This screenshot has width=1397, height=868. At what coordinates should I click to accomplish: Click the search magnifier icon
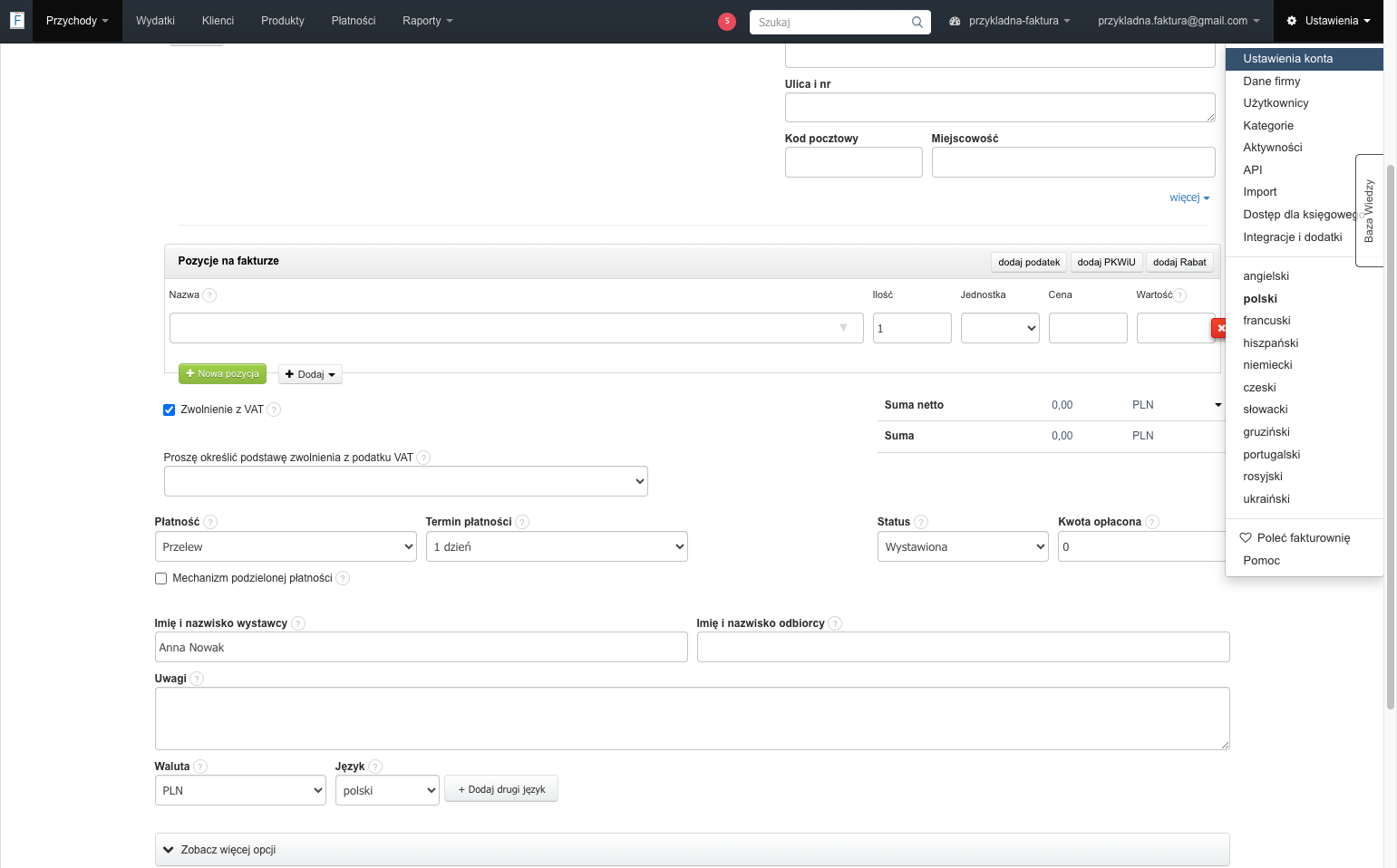click(x=917, y=22)
